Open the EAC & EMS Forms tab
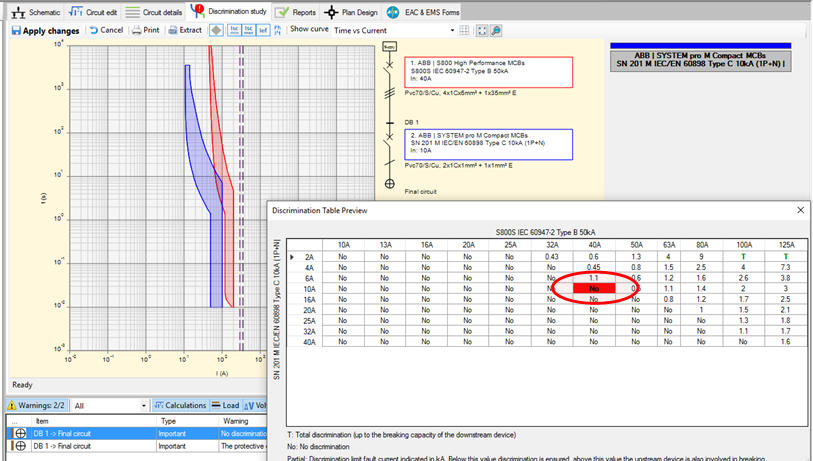This screenshot has height=461, width=813. pyautogui.click(x=423, y=12)
